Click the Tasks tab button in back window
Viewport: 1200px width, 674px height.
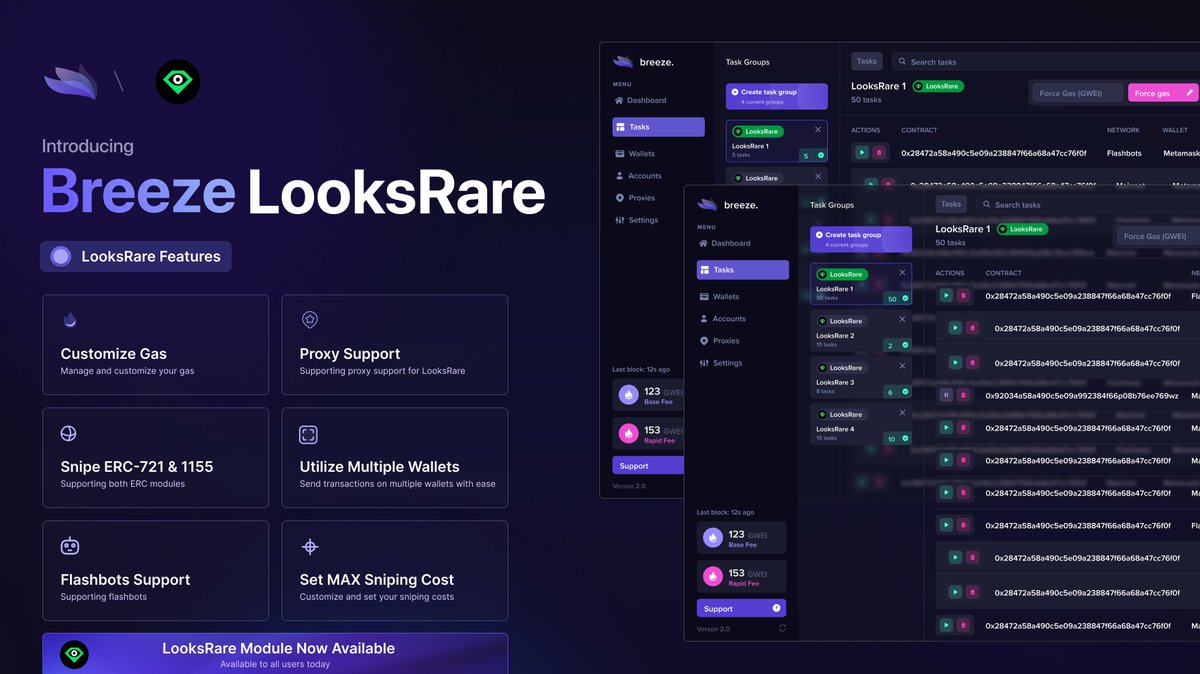(867, 61)
